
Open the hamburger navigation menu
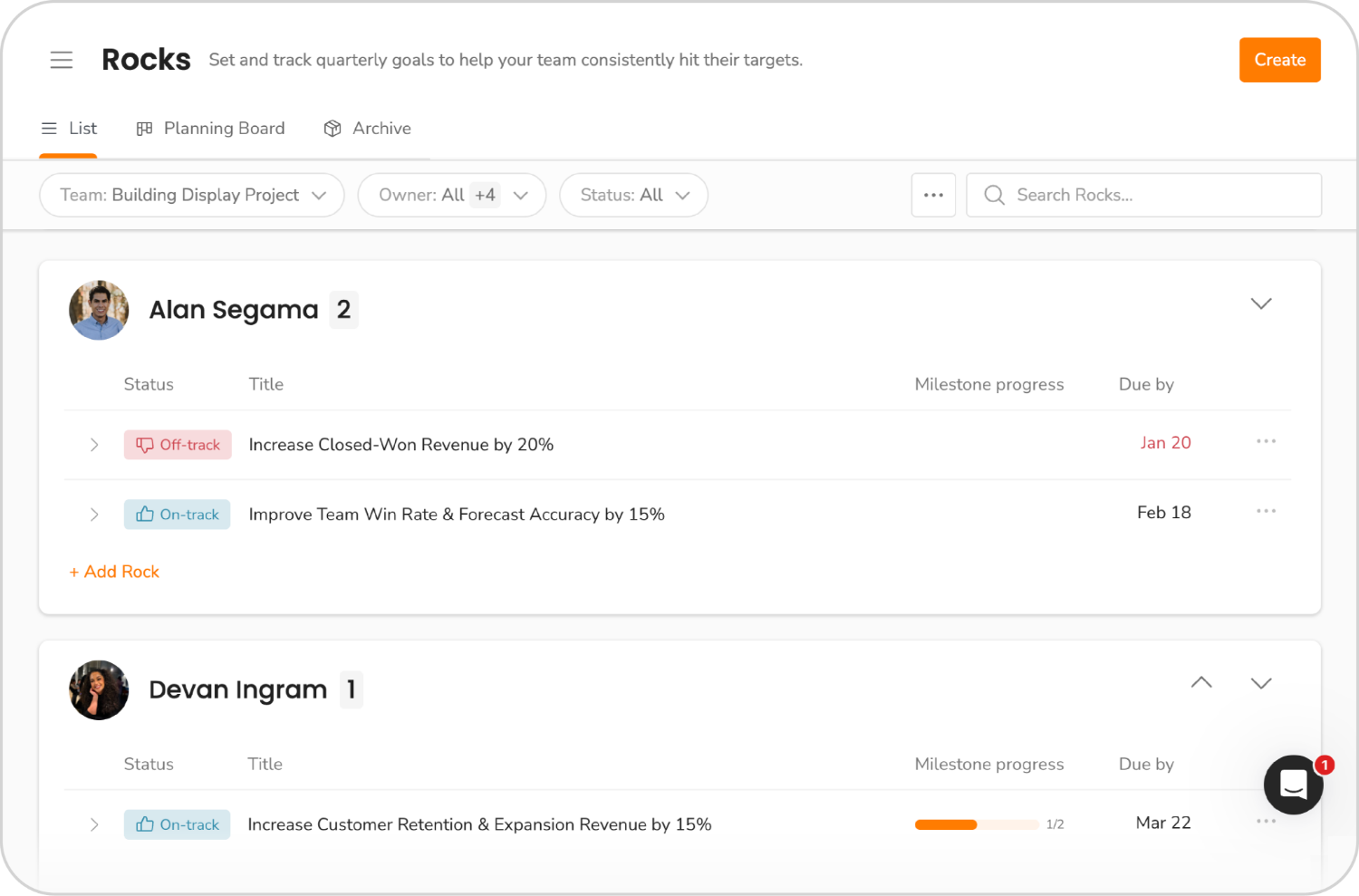62,60
